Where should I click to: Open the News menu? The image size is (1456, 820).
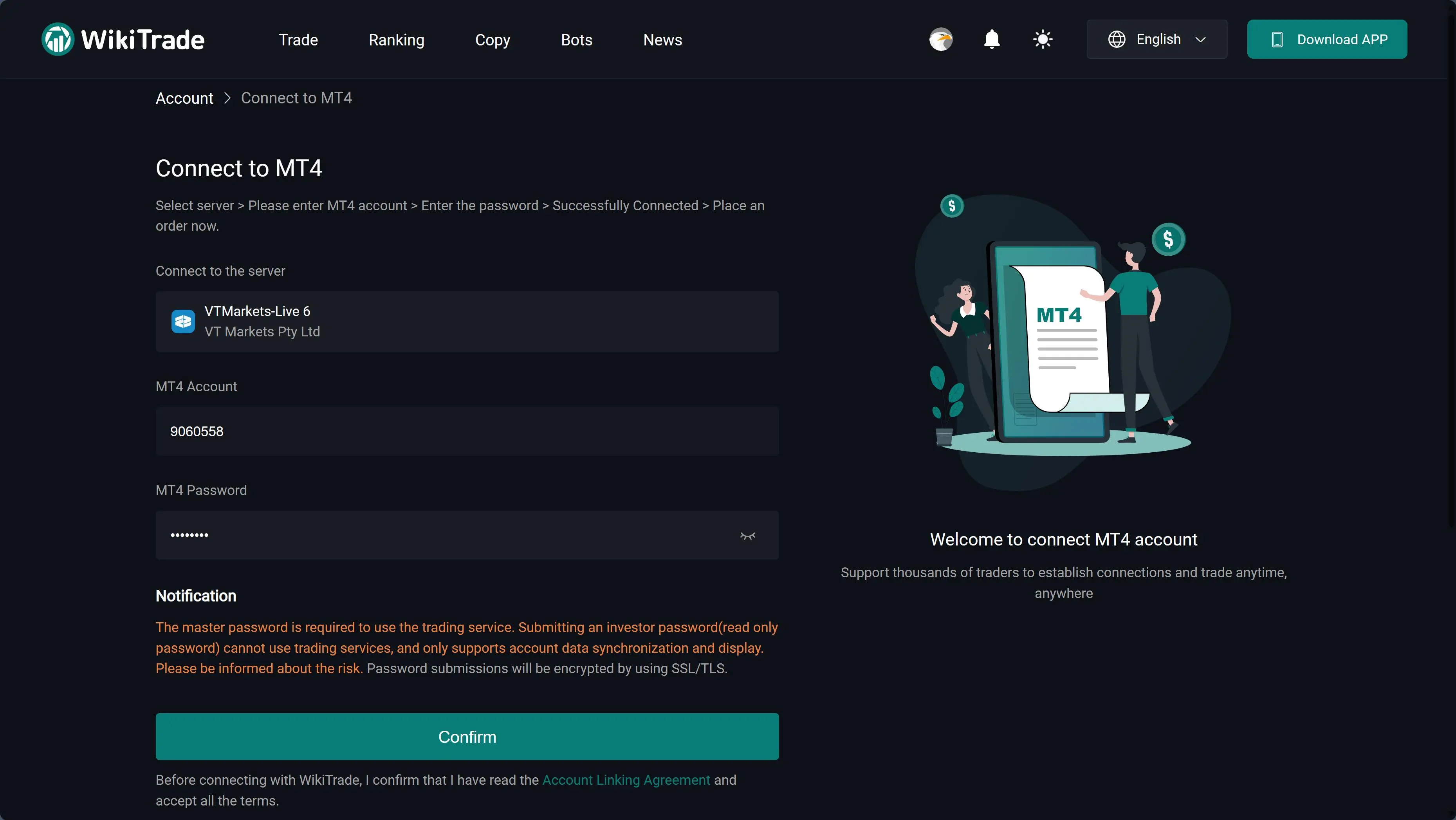coord(662,40)
